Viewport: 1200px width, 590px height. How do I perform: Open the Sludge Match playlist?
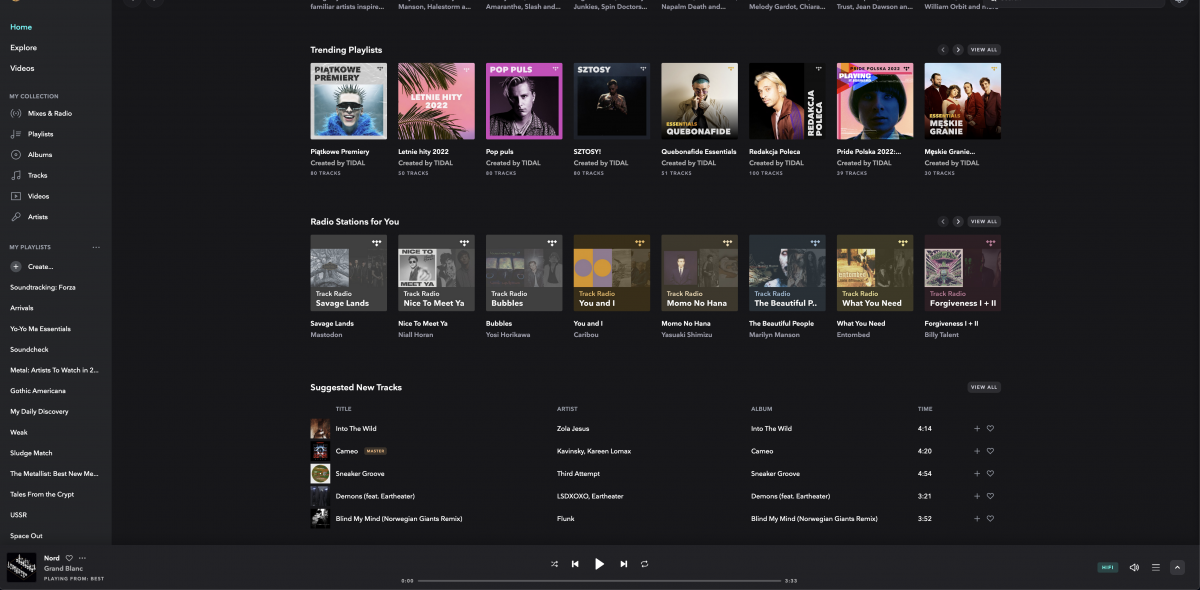coord(31,453)
